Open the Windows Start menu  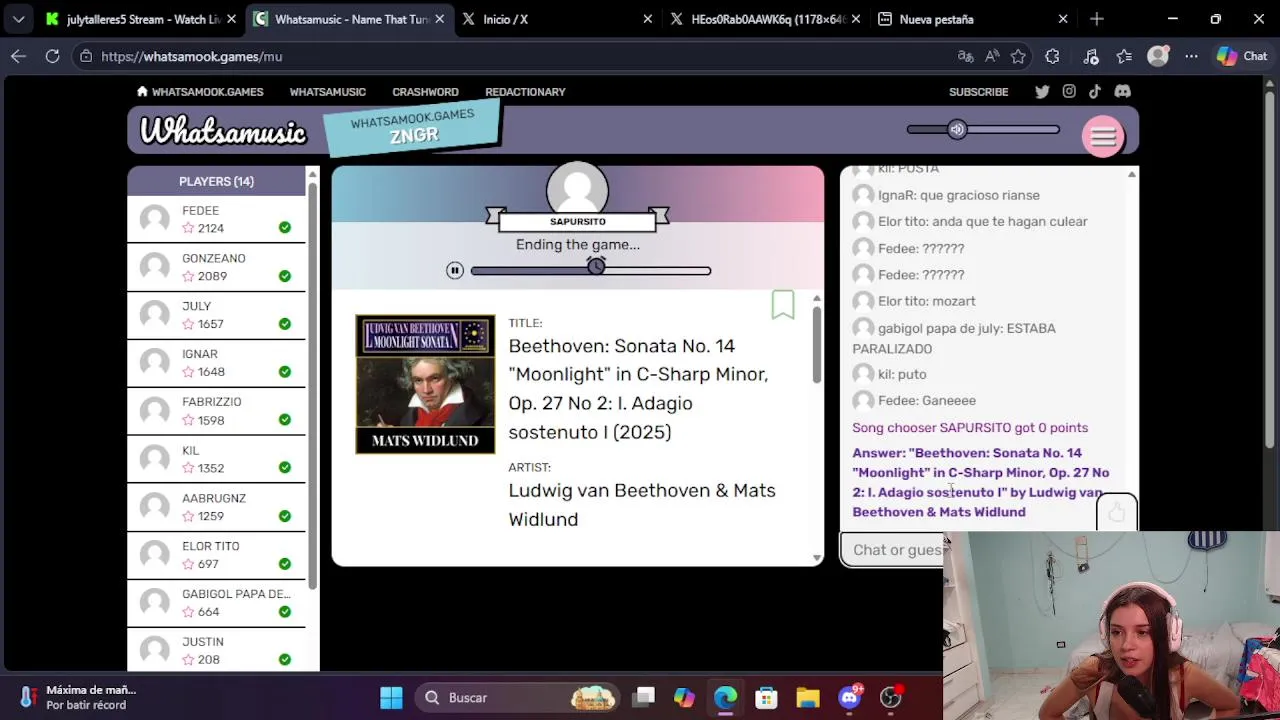pos(391,697)
